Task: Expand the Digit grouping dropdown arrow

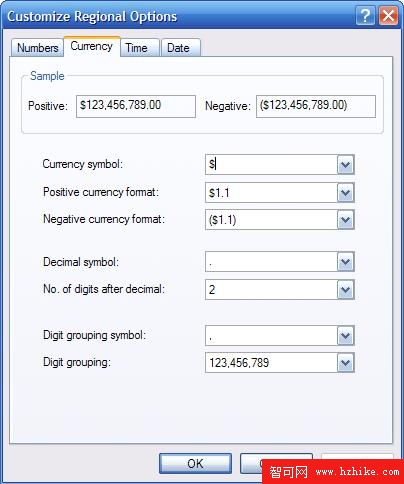Action: [345, 363]
